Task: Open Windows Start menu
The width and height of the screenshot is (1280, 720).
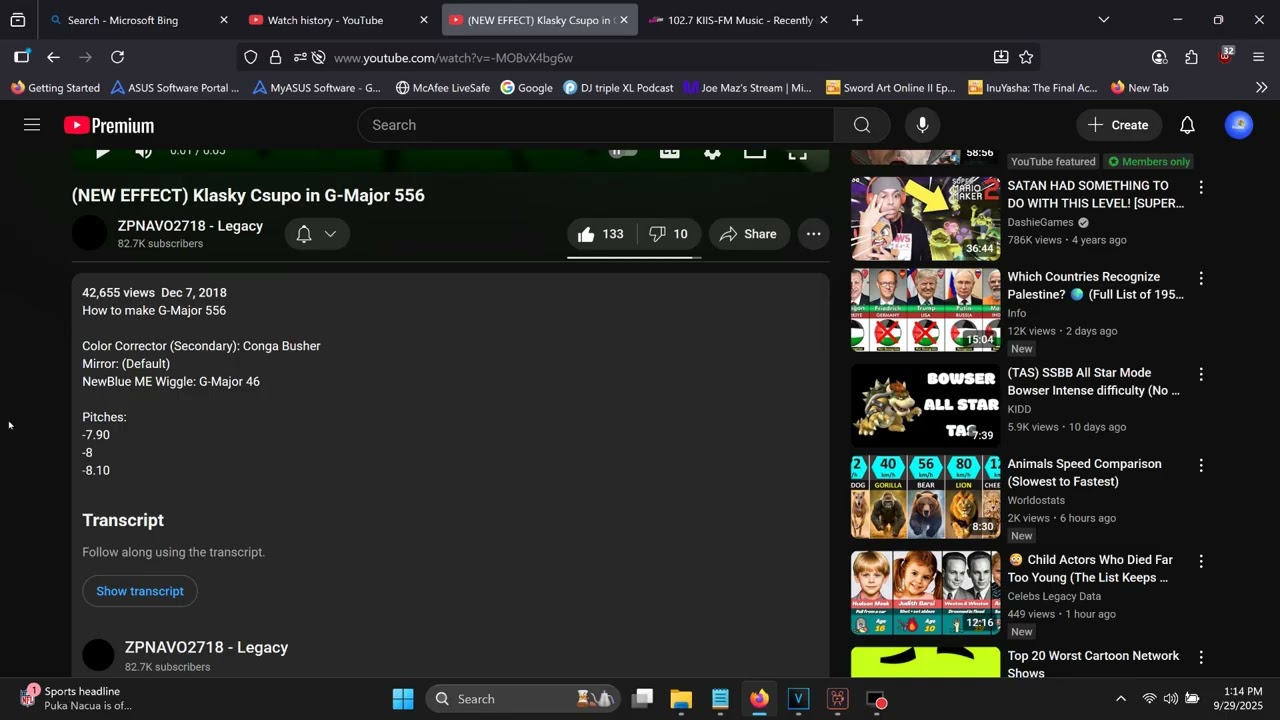Action: [403, 699]
